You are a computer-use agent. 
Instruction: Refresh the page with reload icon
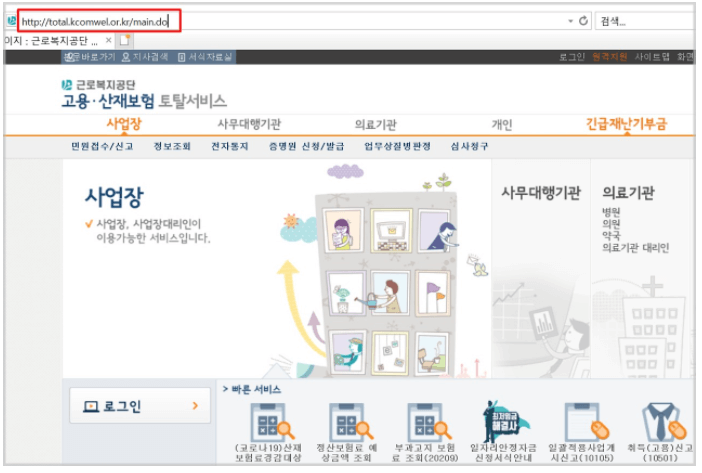click(583, 21)
